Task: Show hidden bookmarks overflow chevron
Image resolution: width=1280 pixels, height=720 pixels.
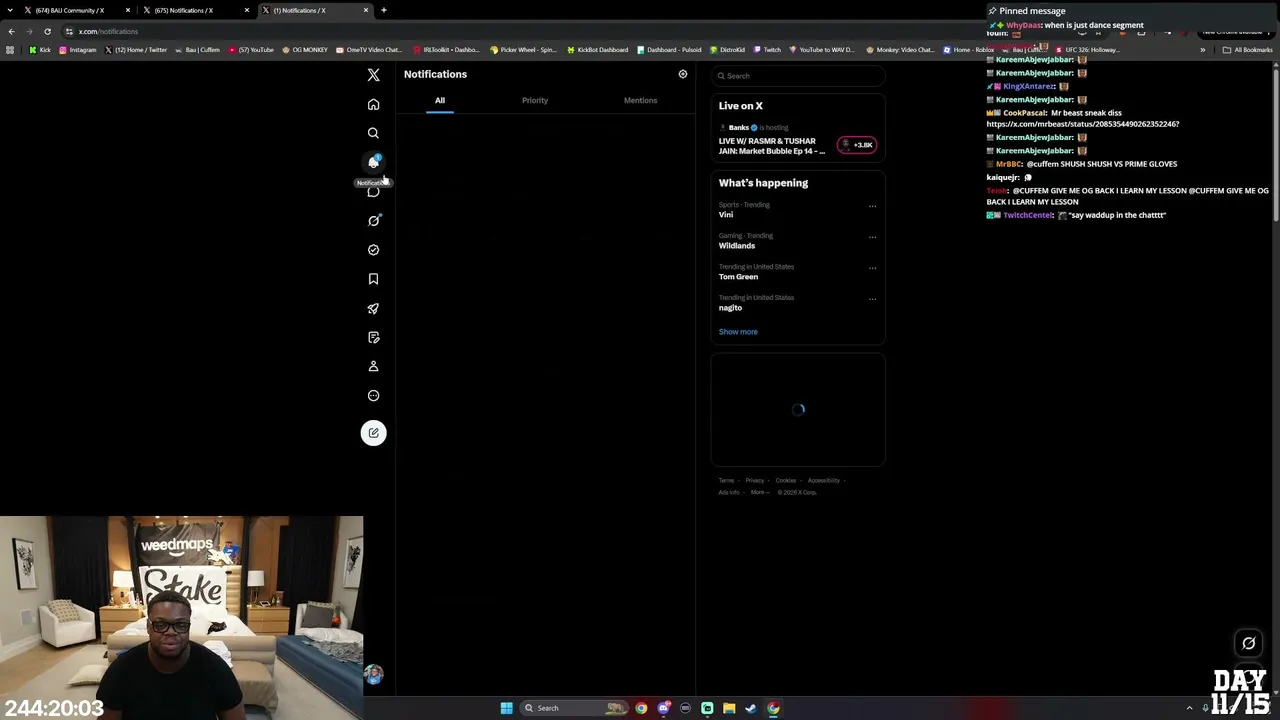Action: 1203,50
